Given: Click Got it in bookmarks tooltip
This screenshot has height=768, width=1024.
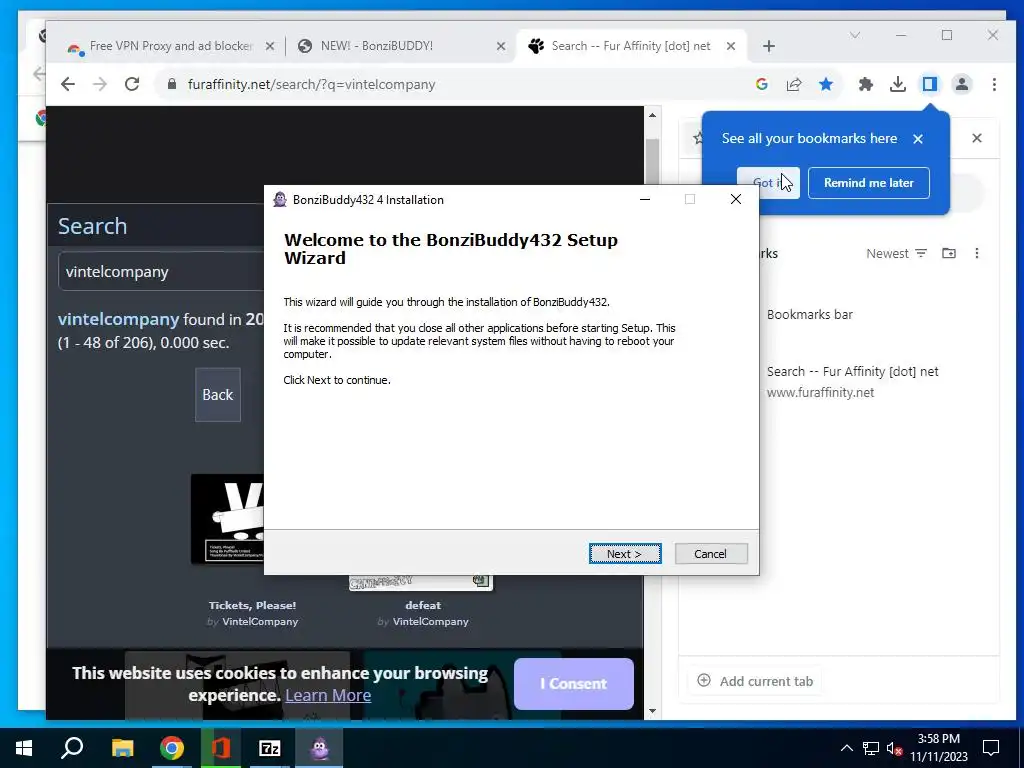Looking at the screenshot, I should (x=768, y=183).
